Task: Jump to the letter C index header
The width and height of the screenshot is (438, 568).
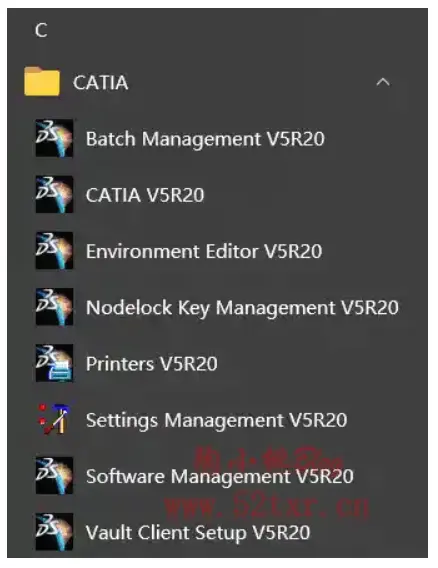Action: tap(41, 30)
